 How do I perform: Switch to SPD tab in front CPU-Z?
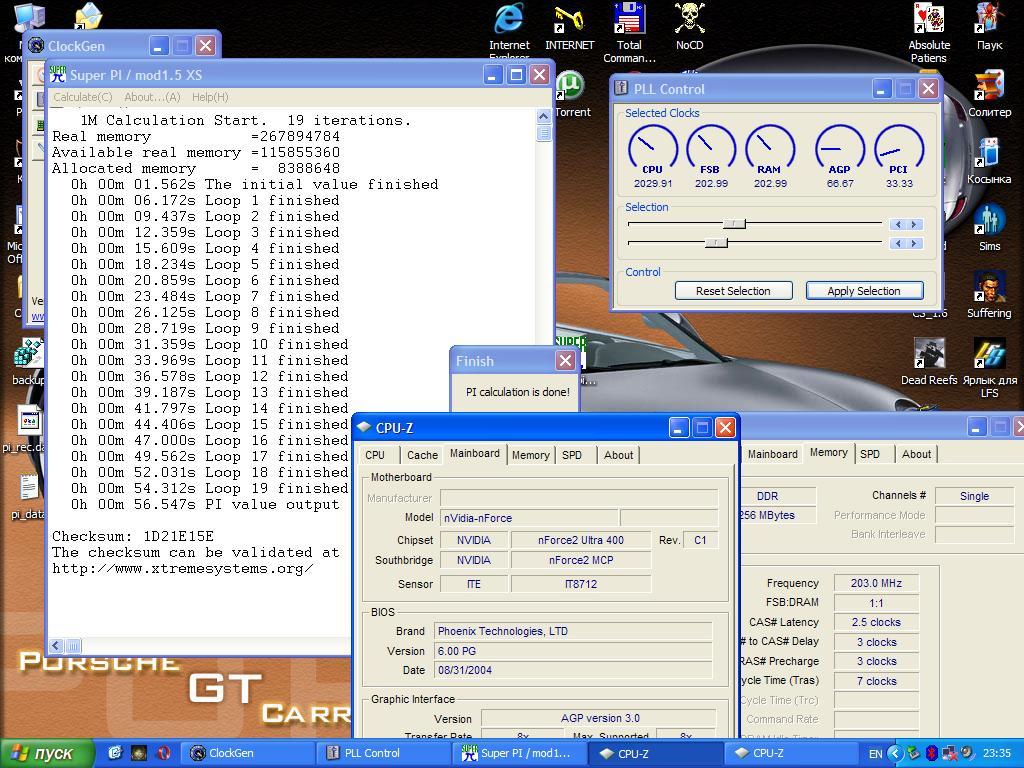pos(571,455)
